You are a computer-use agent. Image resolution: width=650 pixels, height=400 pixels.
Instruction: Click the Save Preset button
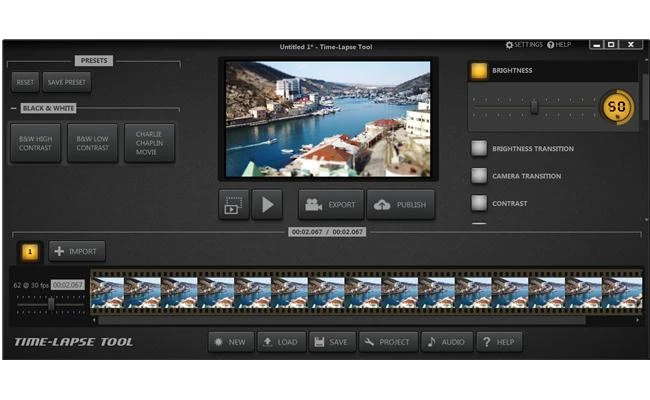(x=67, y=82)
